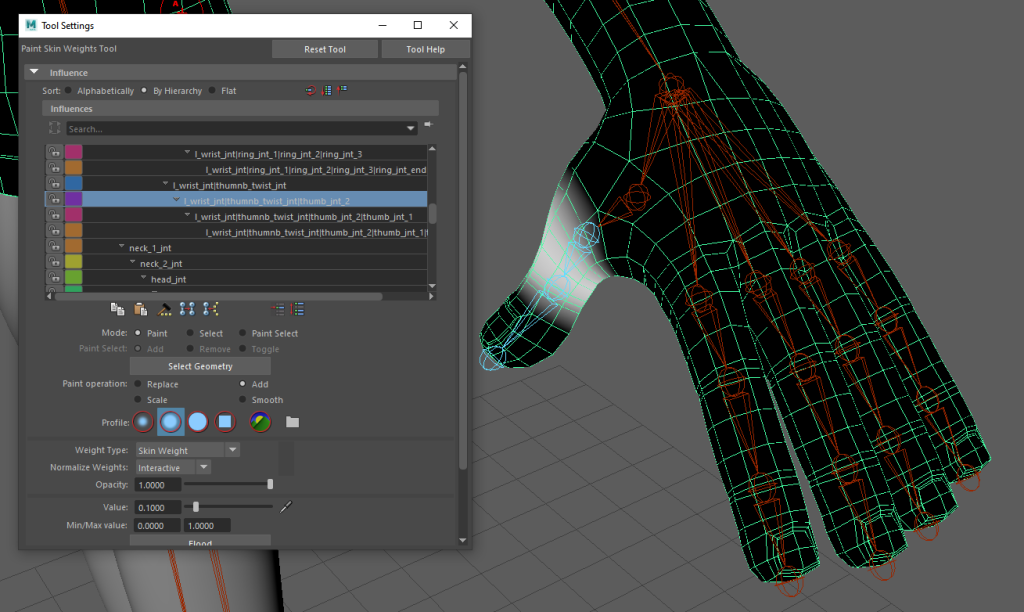Screen dimensions: 1024x612
Task: Click the Weight Hammer icon
Action: point(164,309)
